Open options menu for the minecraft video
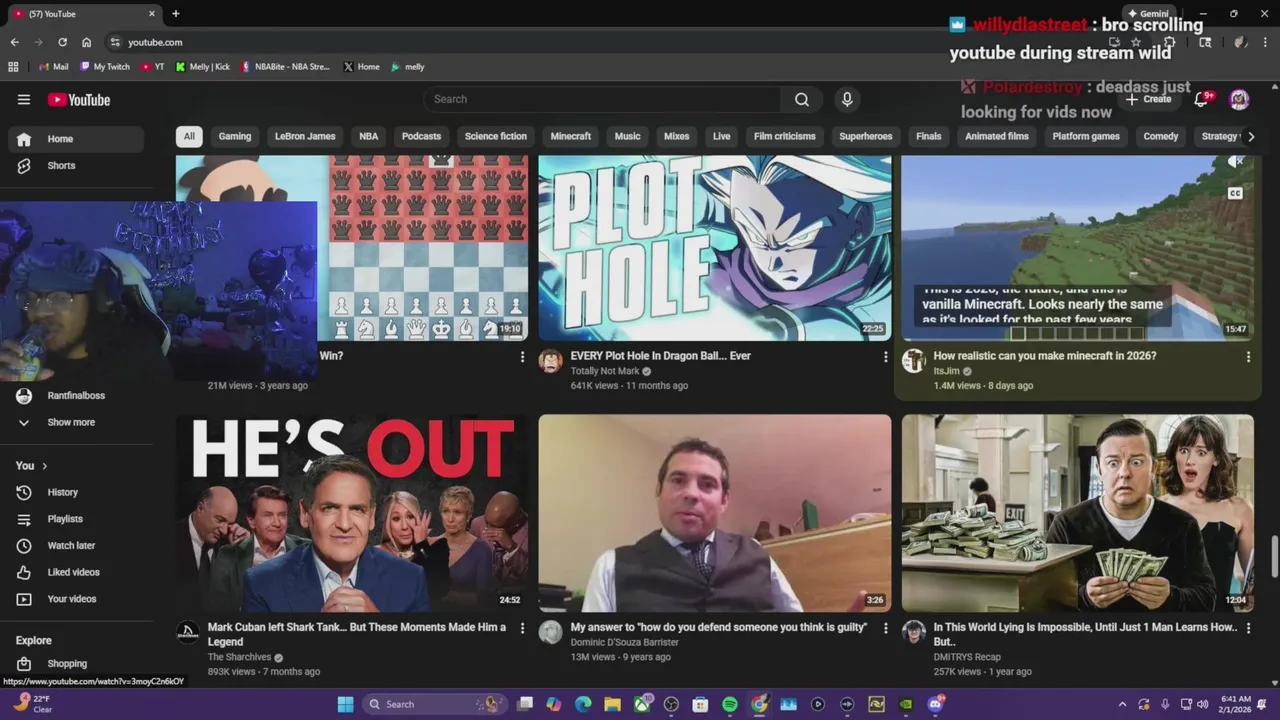The width and height of the screenshot is (1280, 720). tap(1248, 357)
